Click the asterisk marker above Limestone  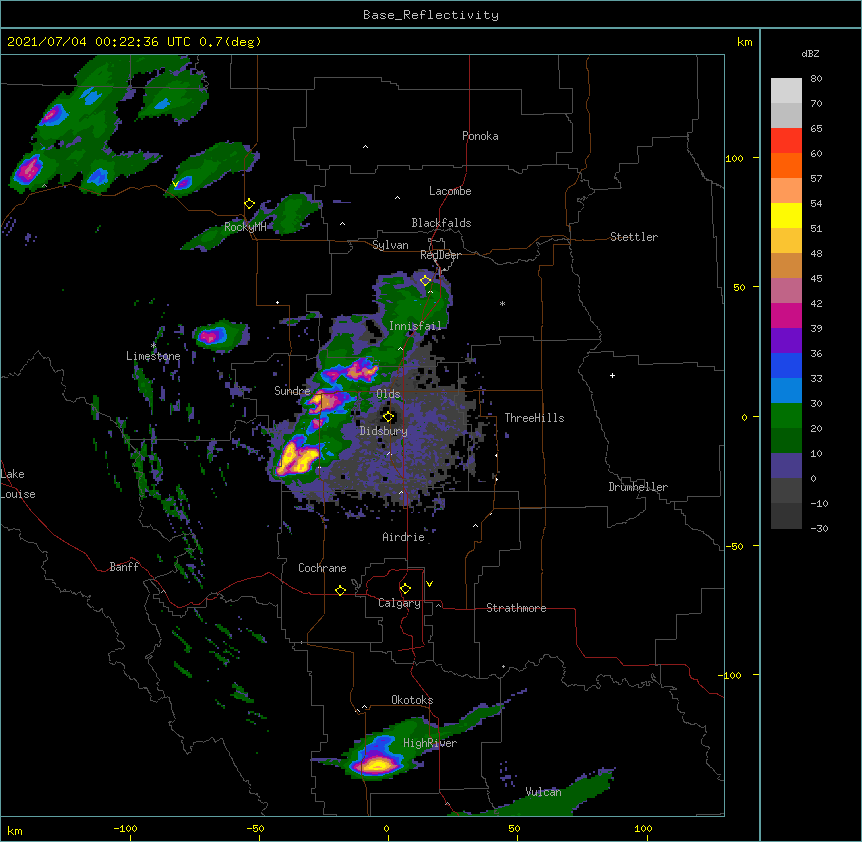coord(153,346)
